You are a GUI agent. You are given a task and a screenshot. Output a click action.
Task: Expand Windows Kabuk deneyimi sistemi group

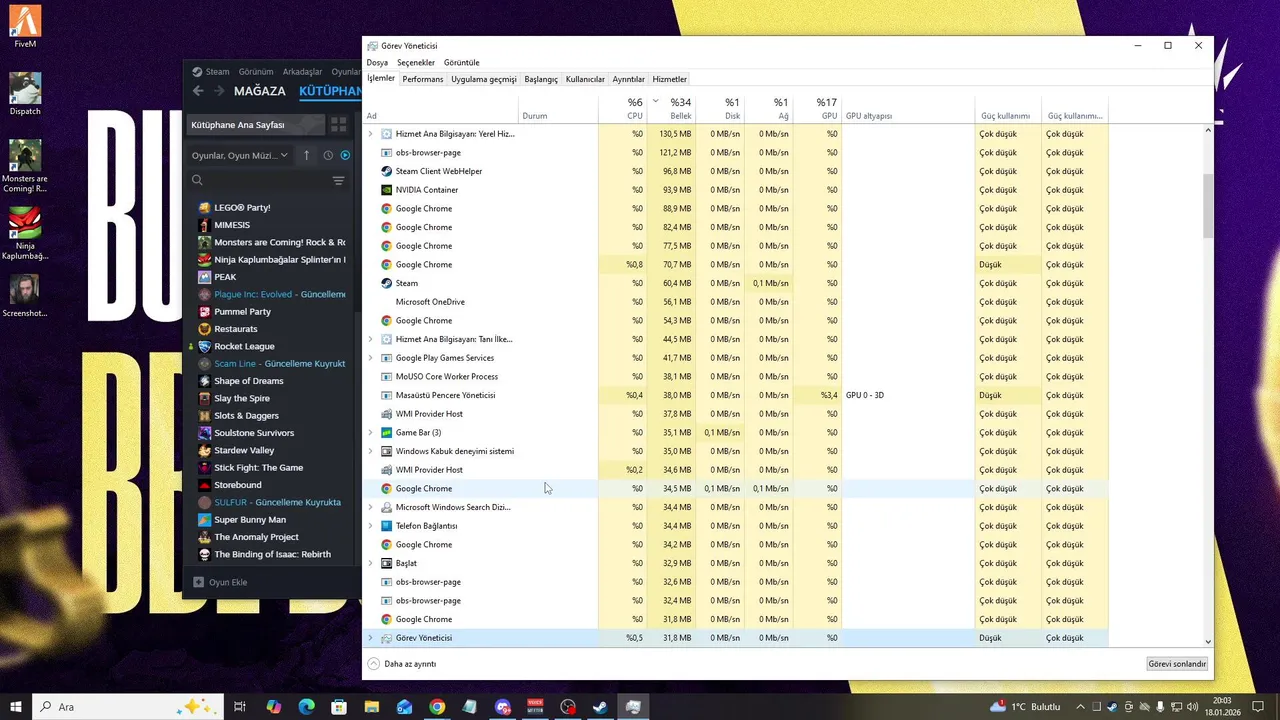(370, 451)
